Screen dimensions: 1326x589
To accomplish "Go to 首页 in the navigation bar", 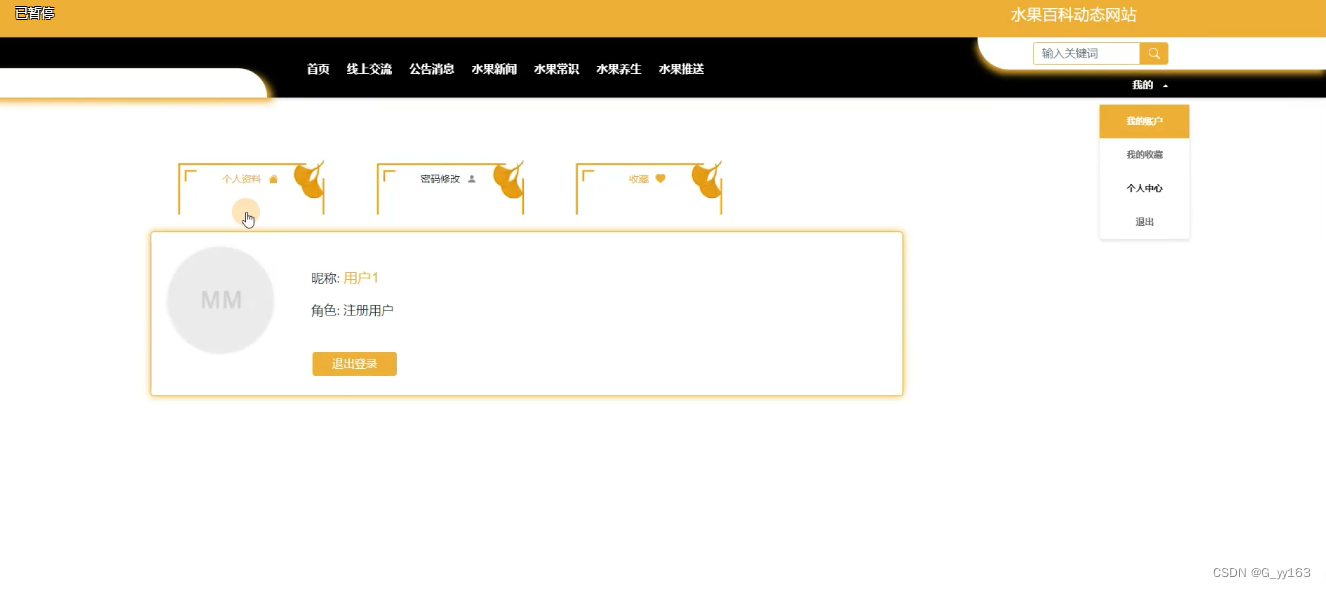I will point(318,69).
